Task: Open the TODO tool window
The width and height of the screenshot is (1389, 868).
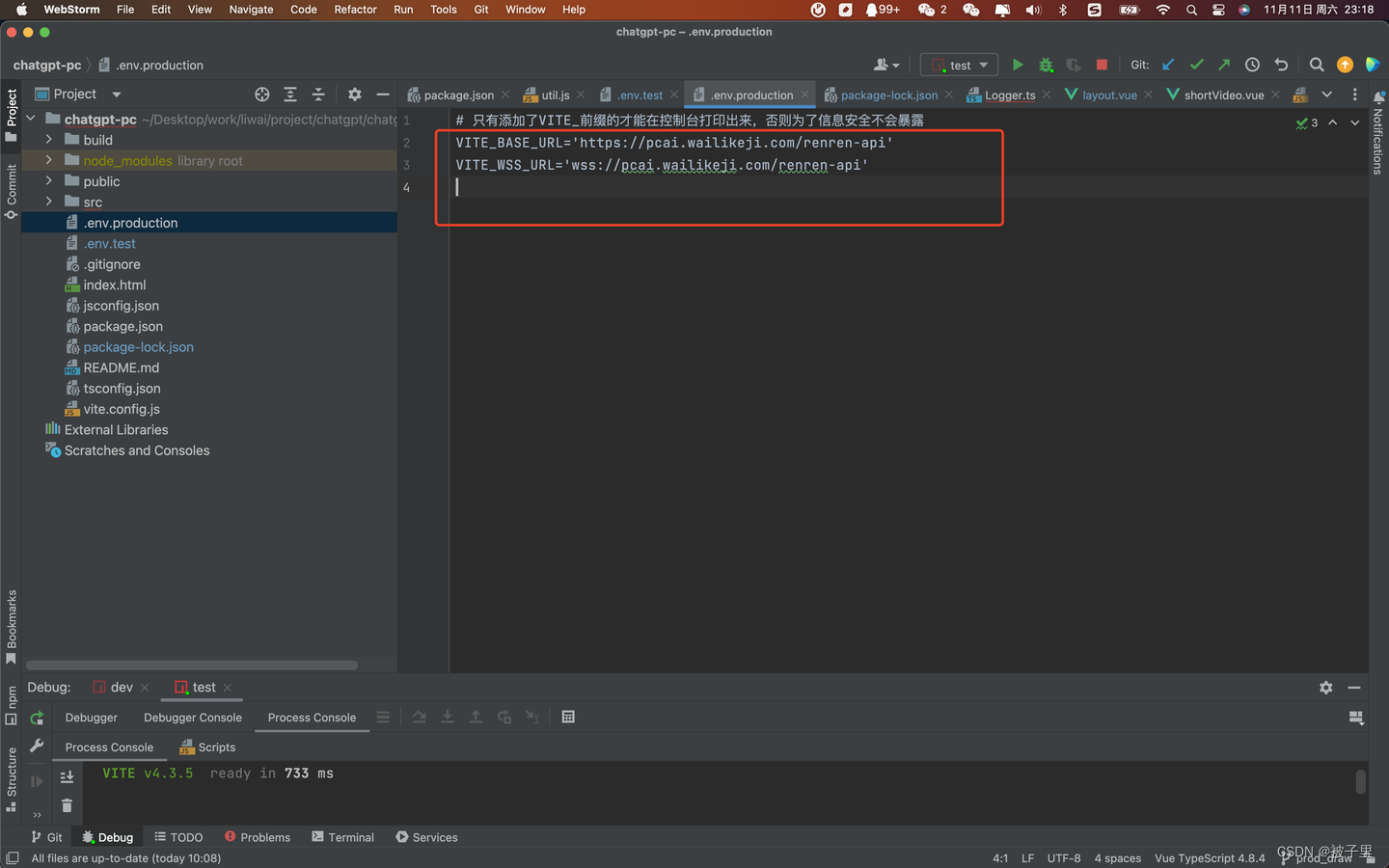Action: click(x=178, y=837)
